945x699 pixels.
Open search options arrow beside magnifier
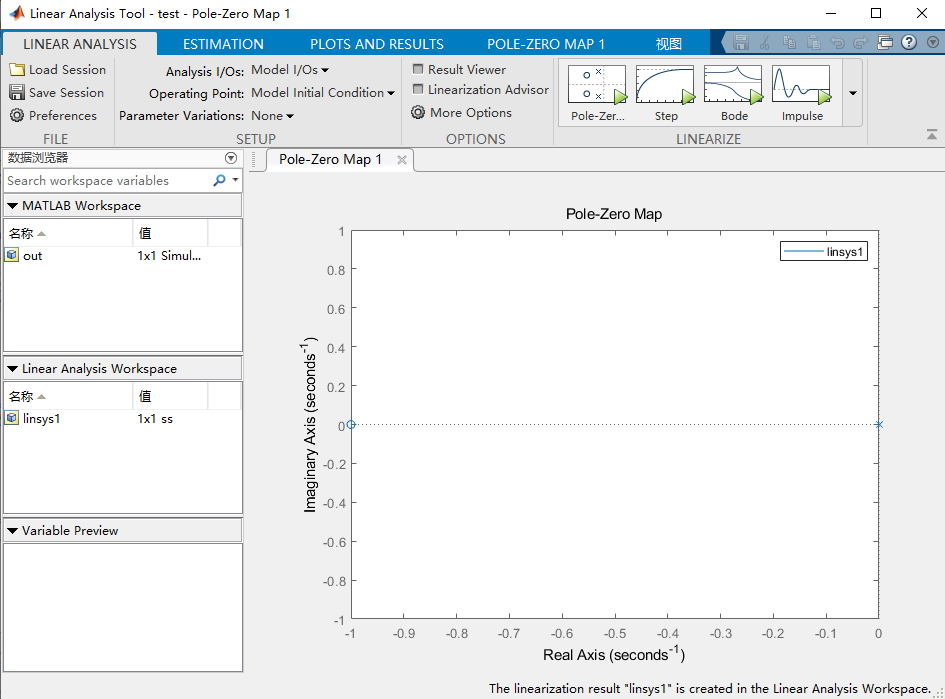click(x=236, y=180)
